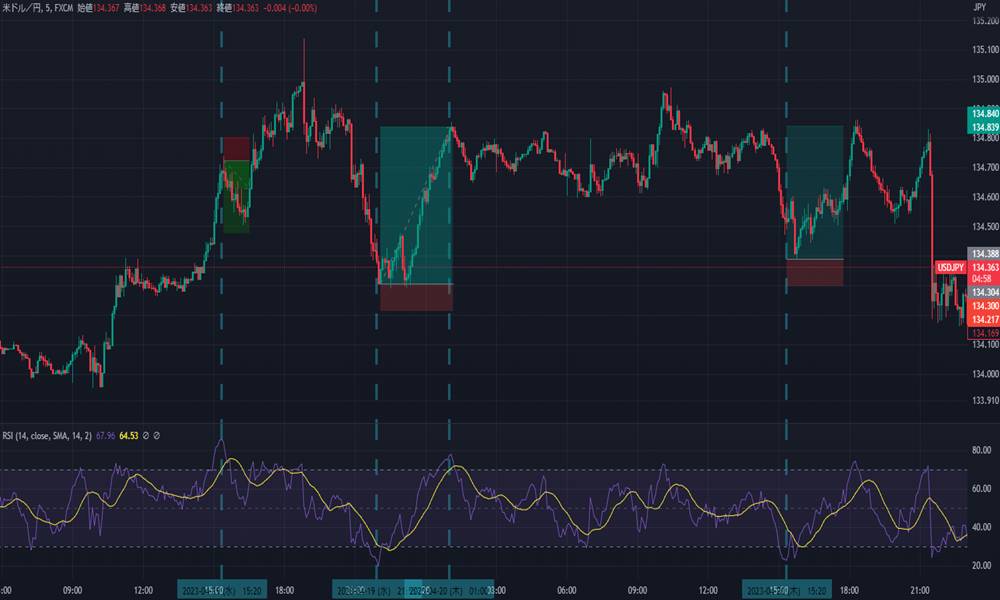Click the second ∅ icon in RSI legend
1000x600 pixels.
point(157,435)
